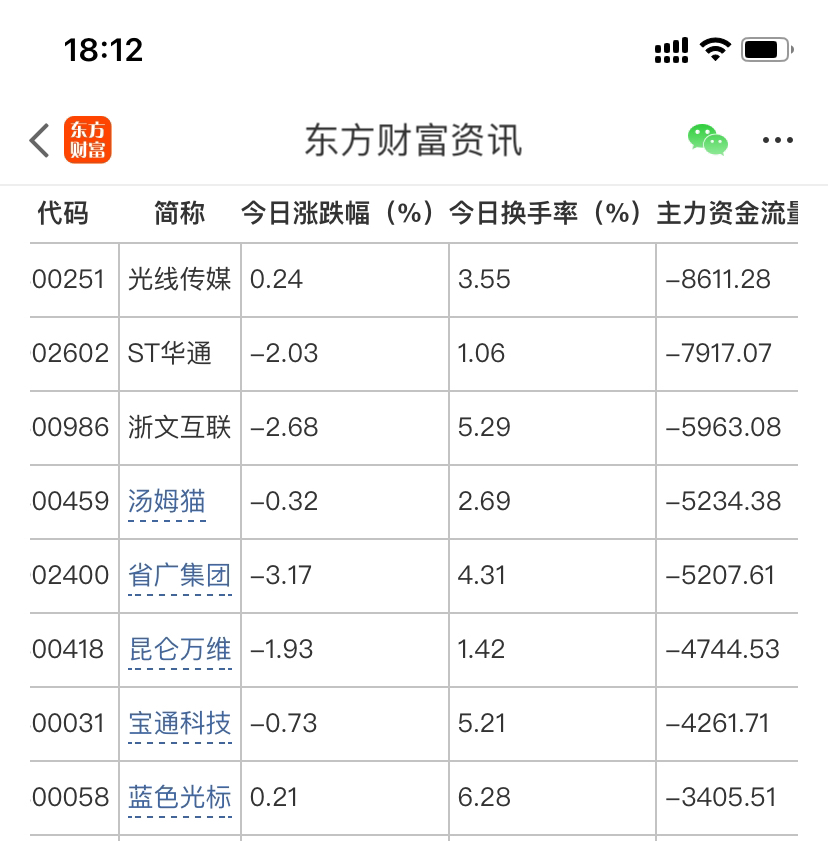Select the 代码 column header
Screen dimensions: 828x841
[x=63, y=213]
